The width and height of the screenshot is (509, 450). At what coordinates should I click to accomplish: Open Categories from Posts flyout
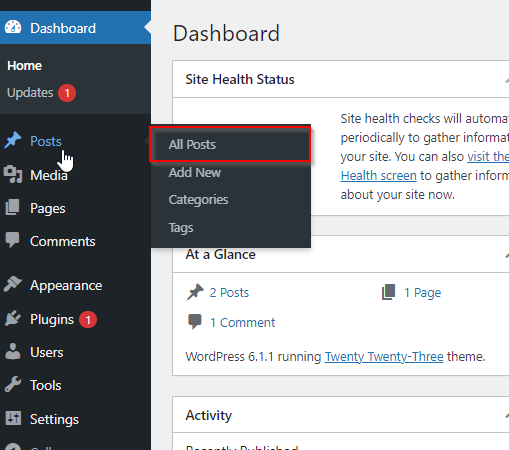coord(198,200)
